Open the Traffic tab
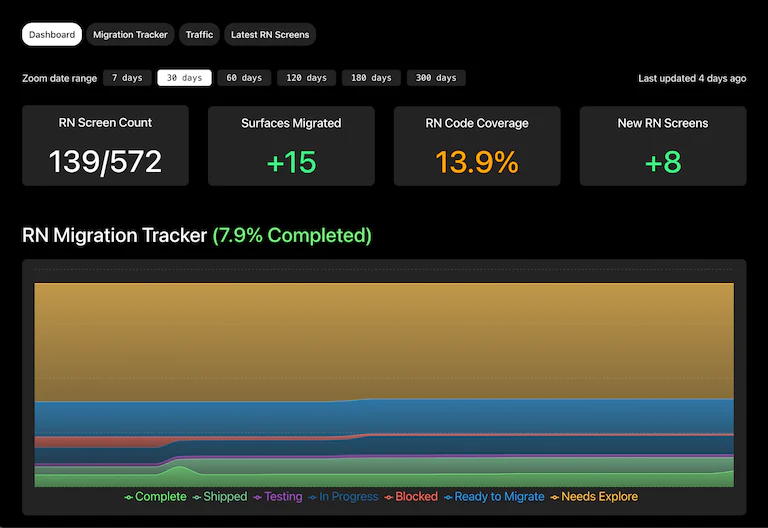The image size is (768, 528). tap(199, 35)
